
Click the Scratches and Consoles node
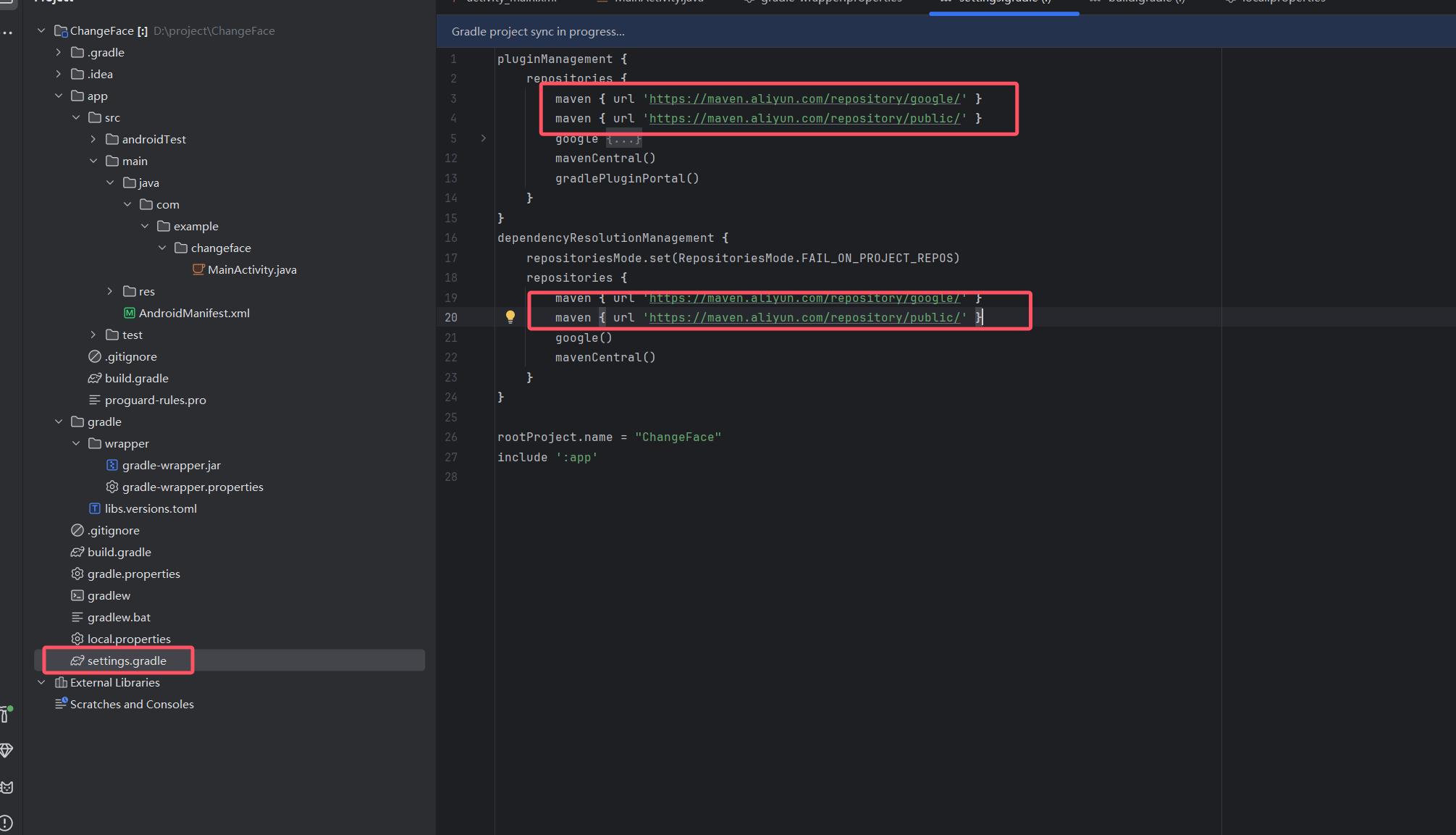point(132,704)
